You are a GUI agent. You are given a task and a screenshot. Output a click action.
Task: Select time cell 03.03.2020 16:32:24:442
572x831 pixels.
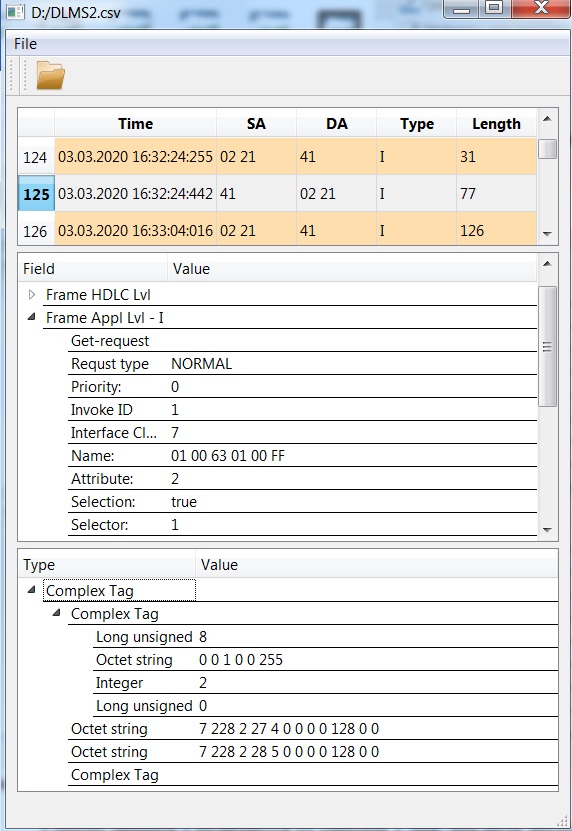[135, 194]
